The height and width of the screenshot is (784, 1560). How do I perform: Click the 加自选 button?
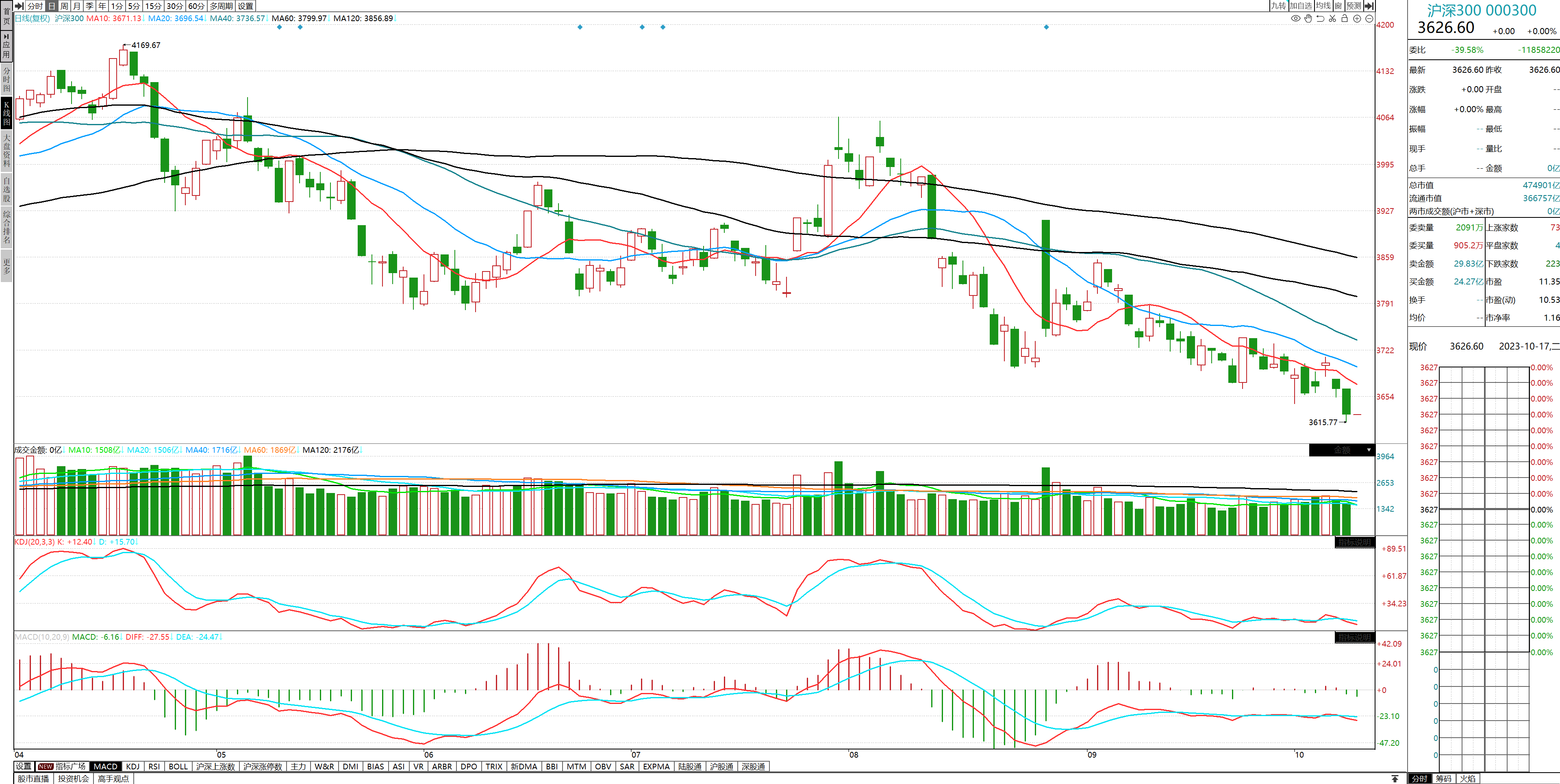pos(1301,6)
